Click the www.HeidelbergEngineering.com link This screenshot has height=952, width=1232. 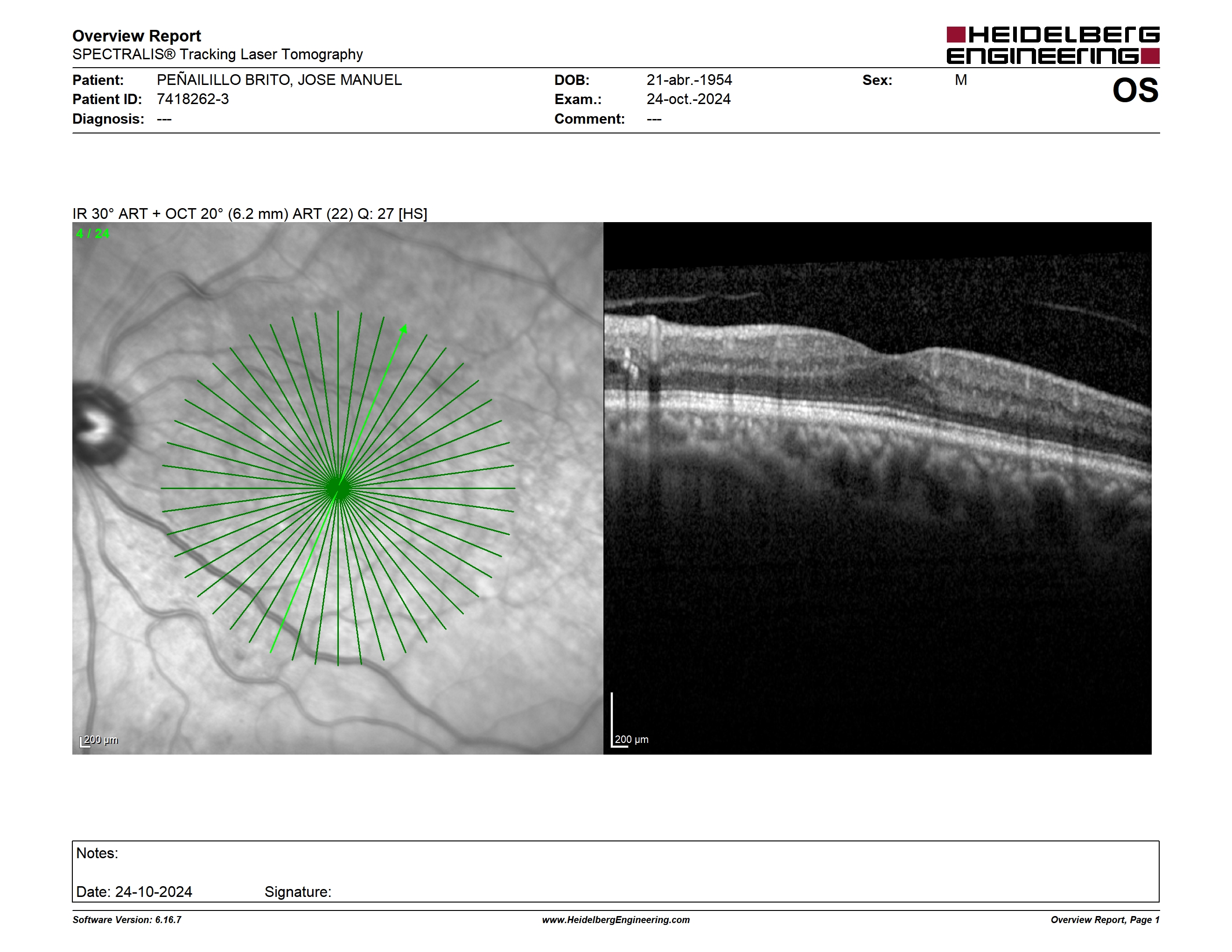(x=616, y=919)
